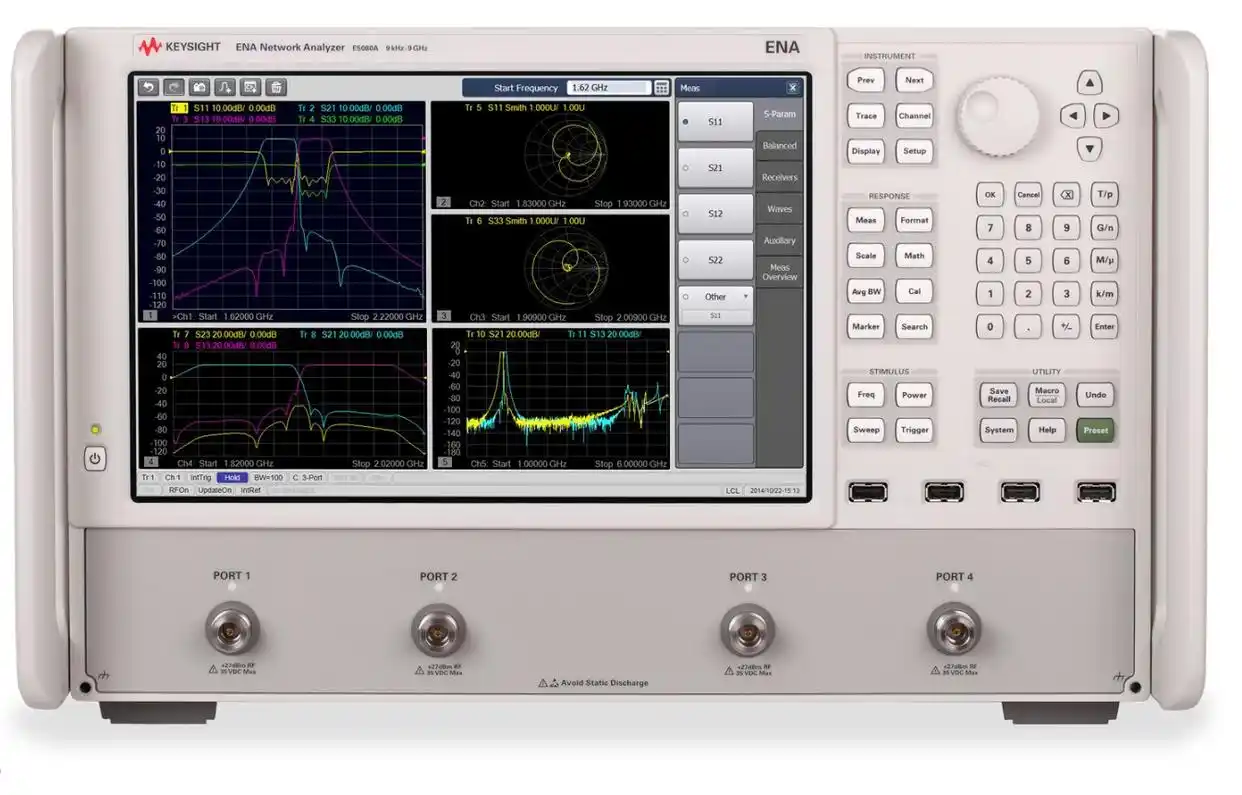The height and width of the screenshot is (795, 1242).
Task: Switch to the Receivers tab
Action: 779,178
